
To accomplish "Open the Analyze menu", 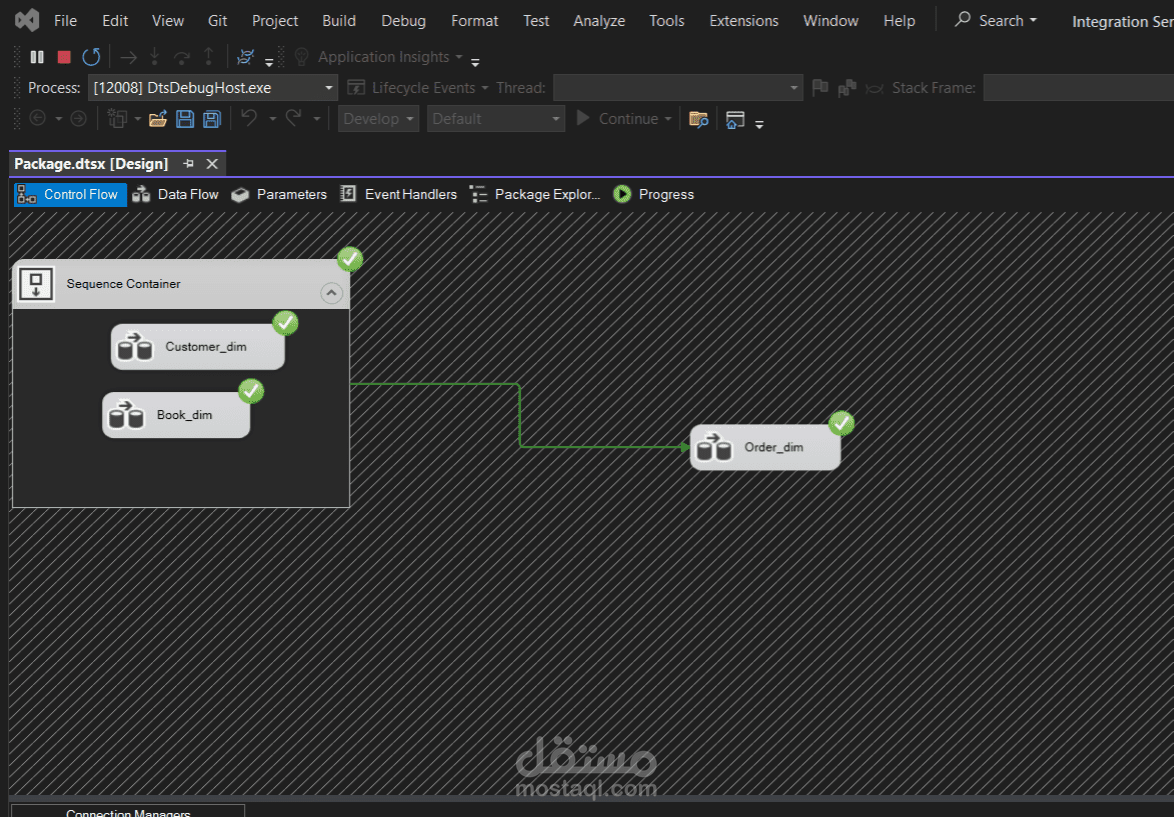I will point(599,21).
